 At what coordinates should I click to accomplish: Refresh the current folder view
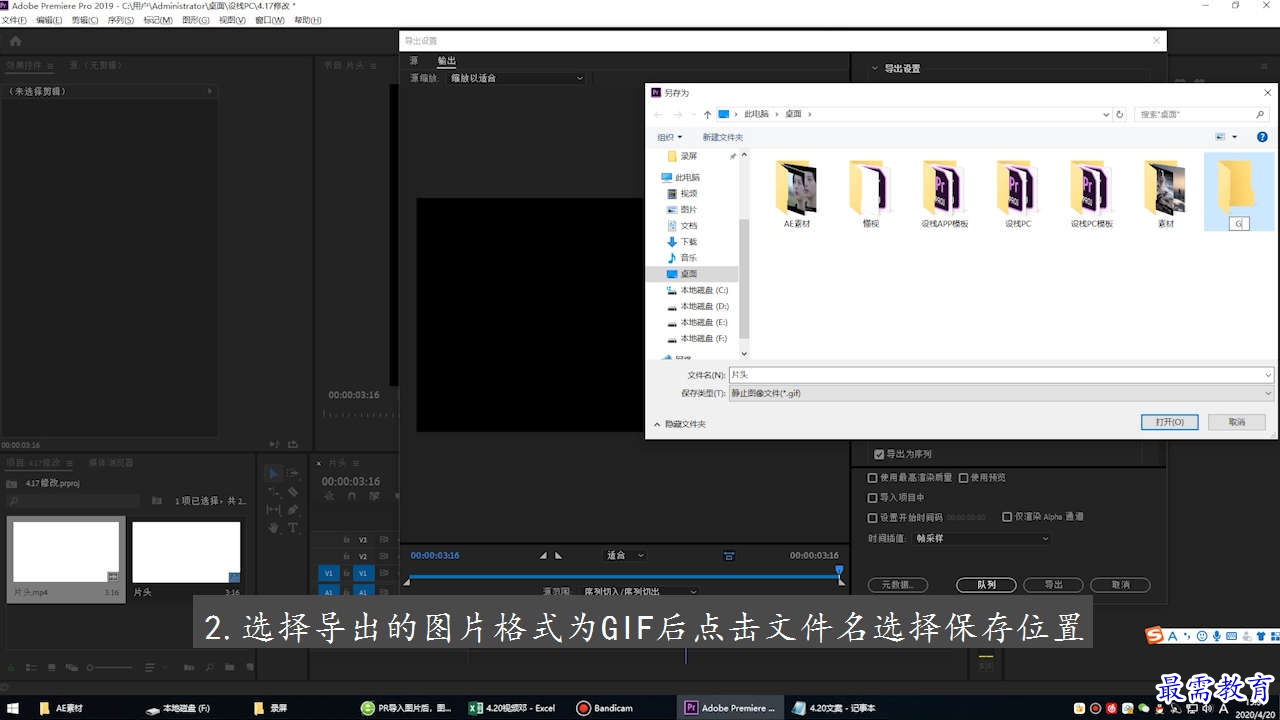1119,114
